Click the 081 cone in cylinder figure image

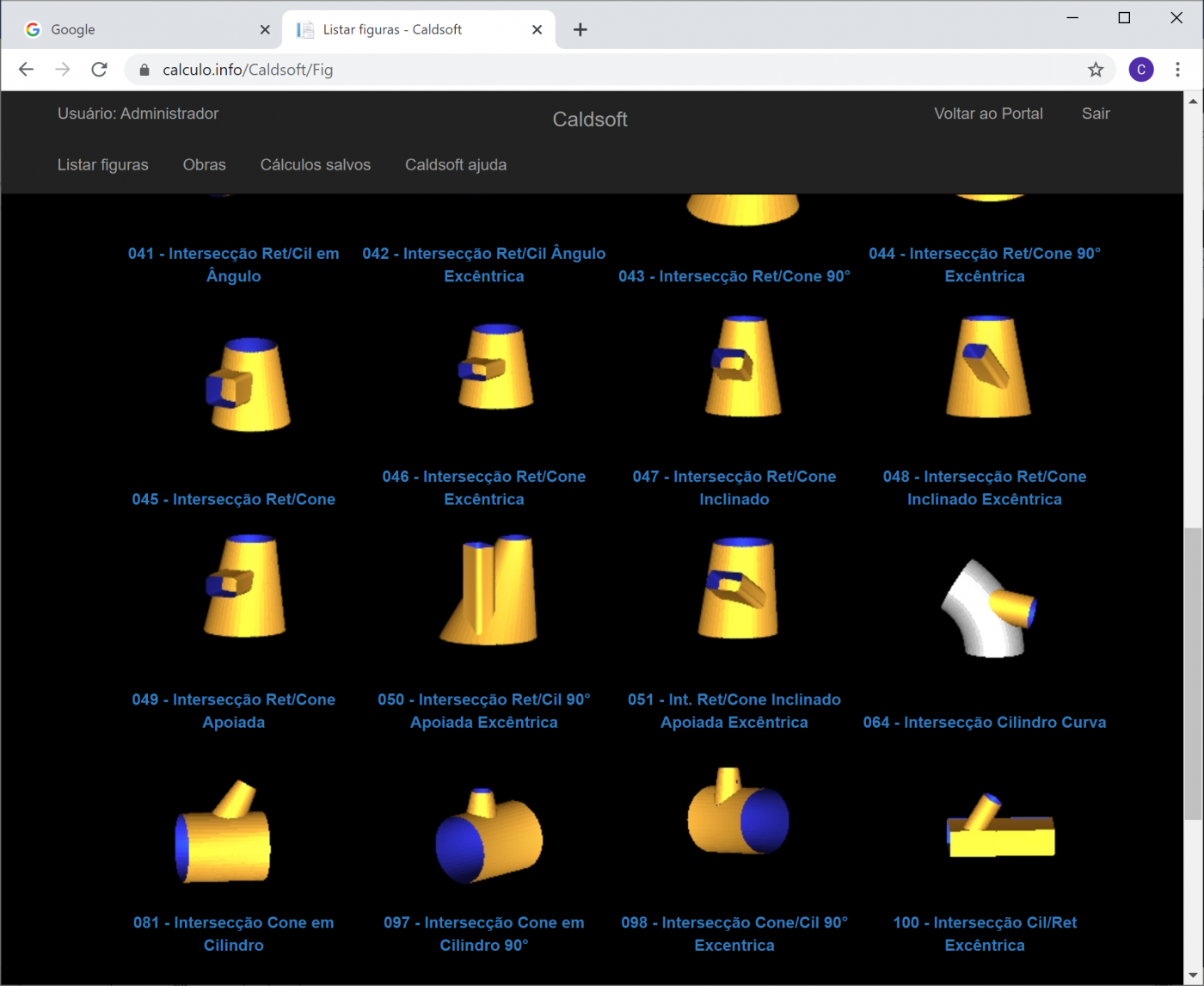(224, 833)
